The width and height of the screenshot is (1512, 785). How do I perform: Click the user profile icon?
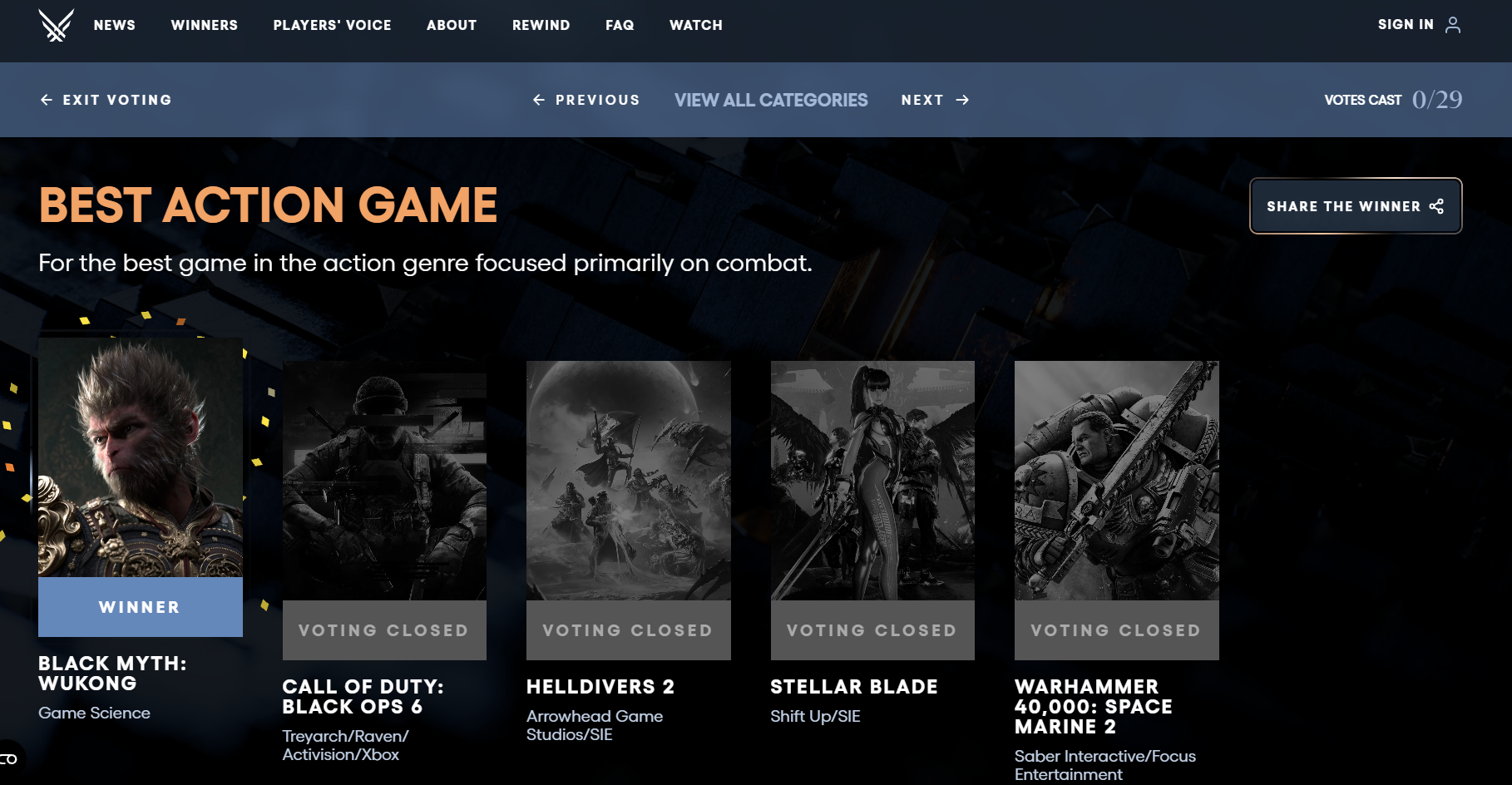pyautogui.click(x=1453, y=25)
